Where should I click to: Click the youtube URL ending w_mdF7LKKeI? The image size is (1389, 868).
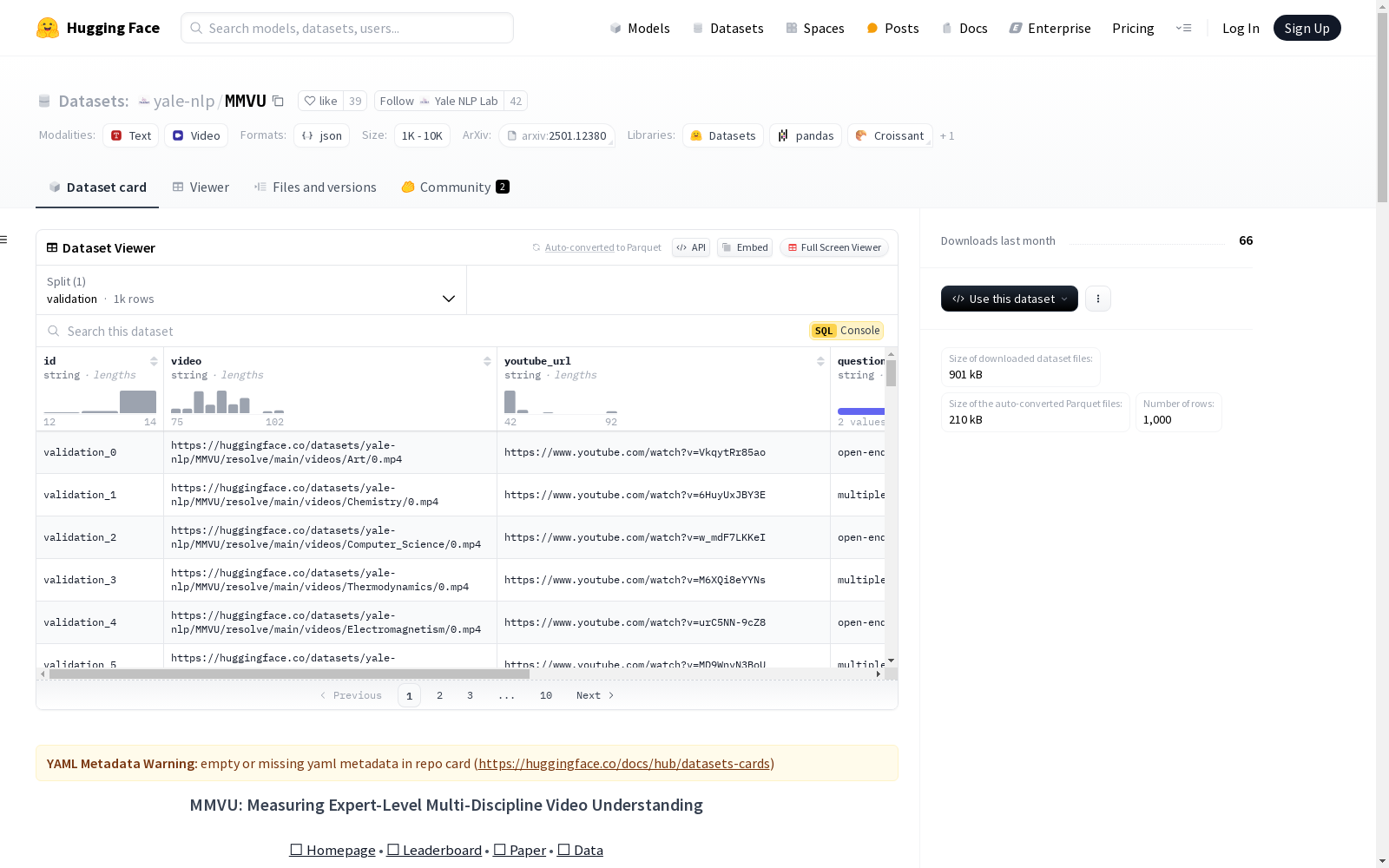coord(635,537)
